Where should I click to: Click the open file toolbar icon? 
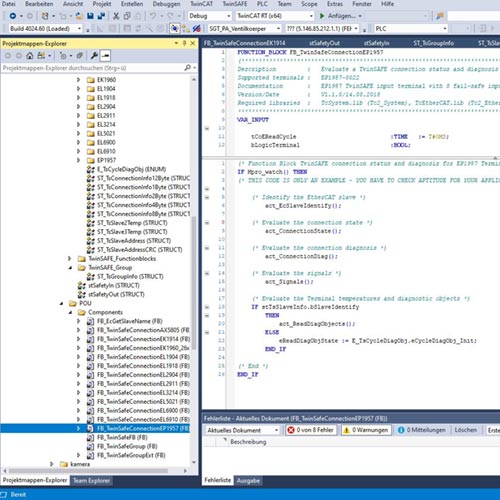[x=79, y=16]
